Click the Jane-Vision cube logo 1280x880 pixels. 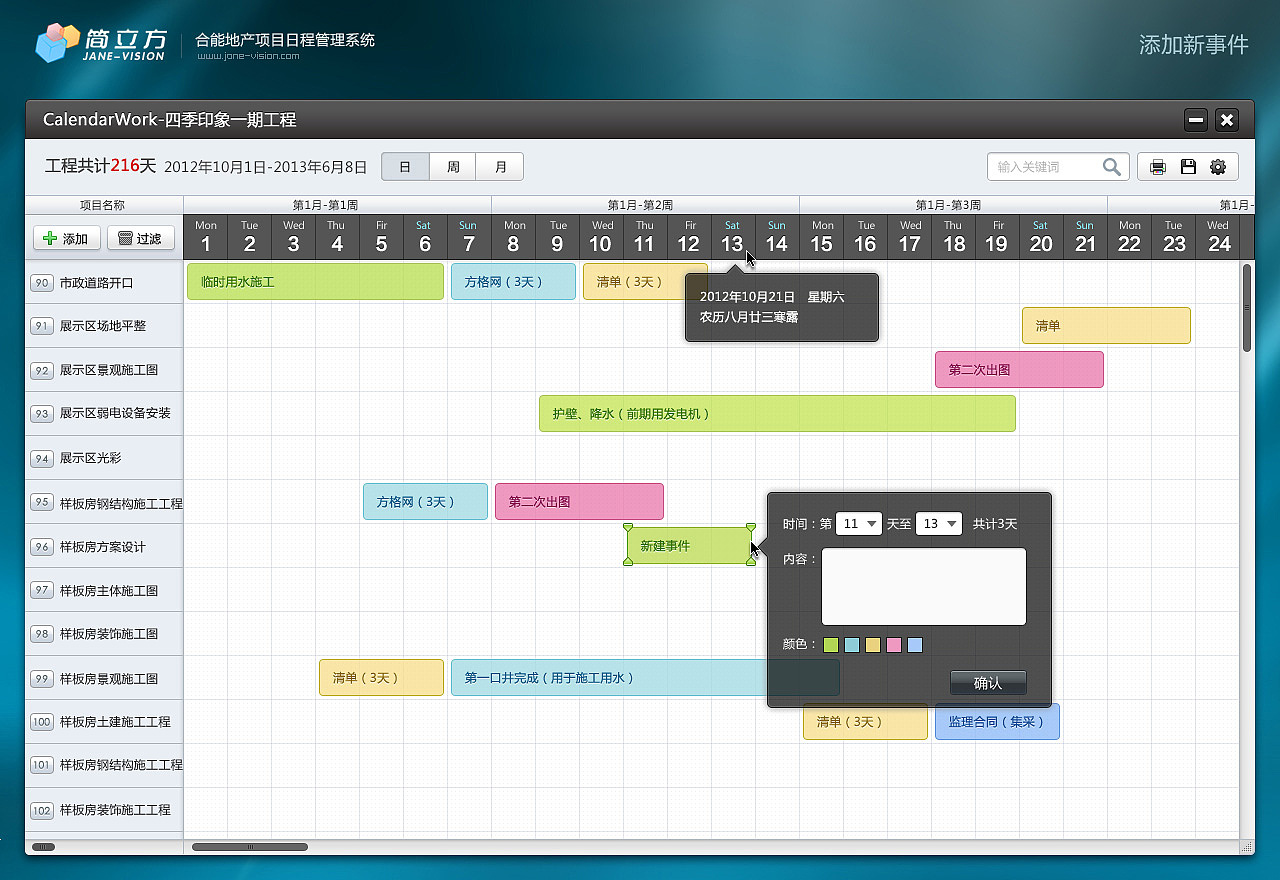[57, 42]
